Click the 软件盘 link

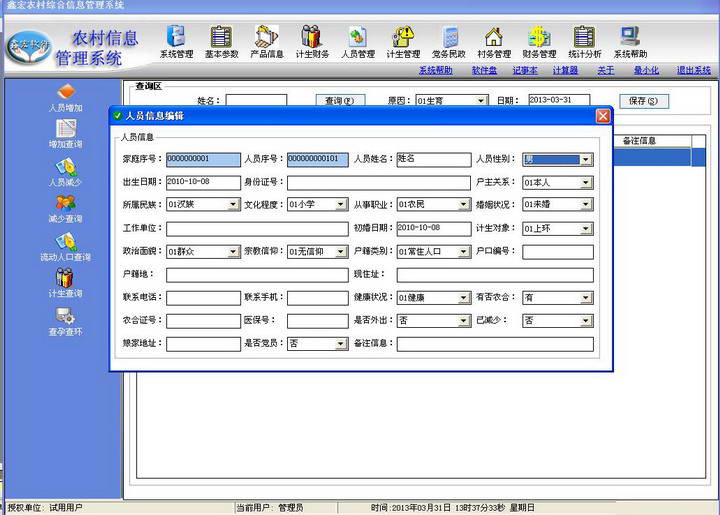(484, 70)
